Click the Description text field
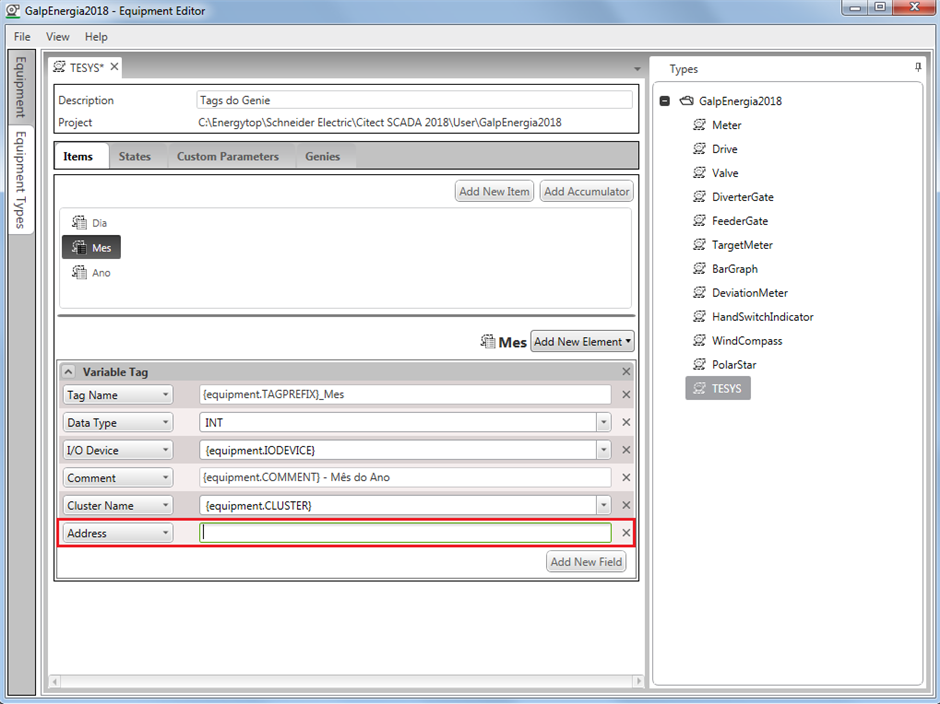Viewport: 940px width, 704px height. tap(414, 100)
